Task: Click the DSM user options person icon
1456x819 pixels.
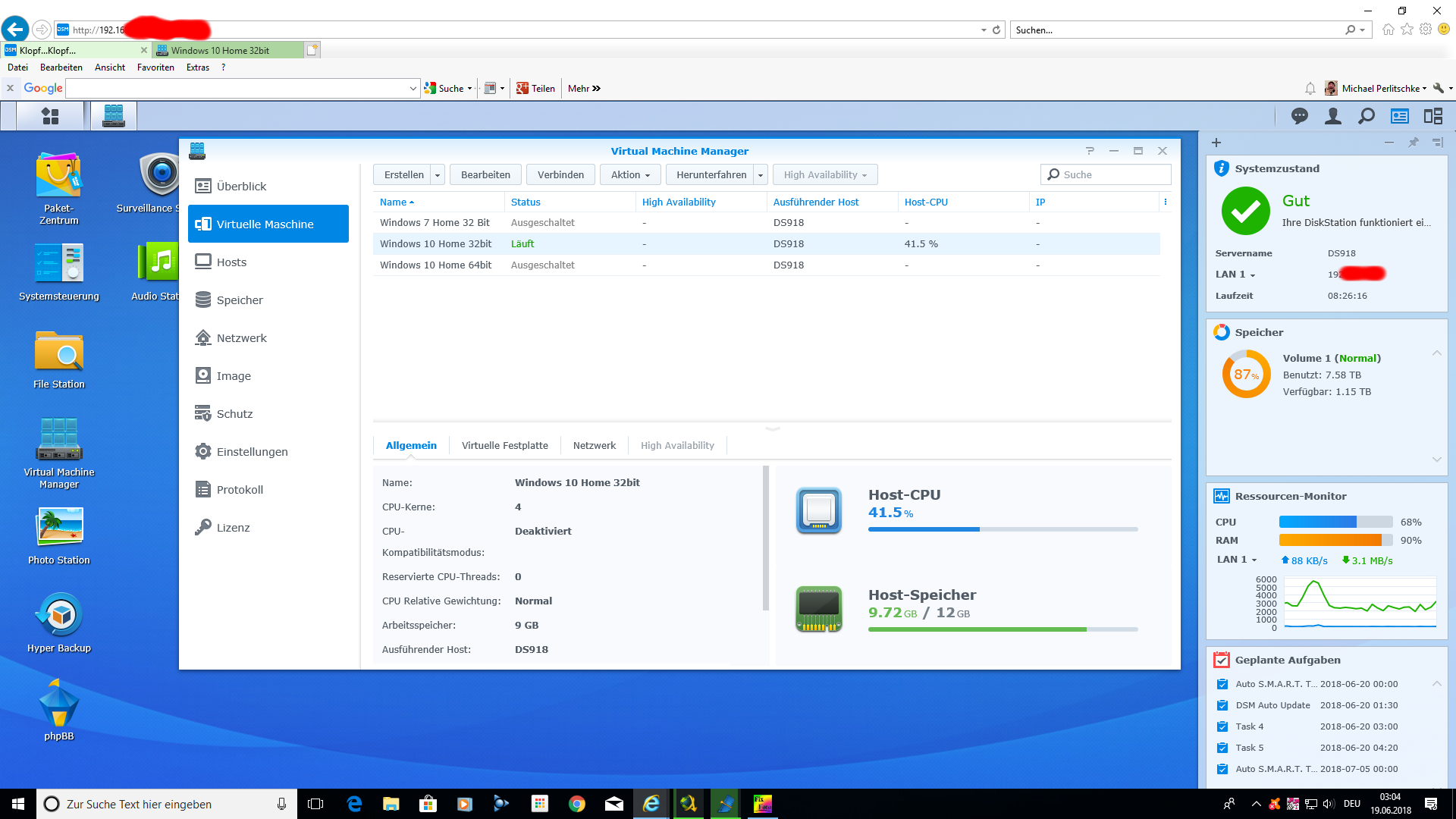Action: [x=1332, y=116]
